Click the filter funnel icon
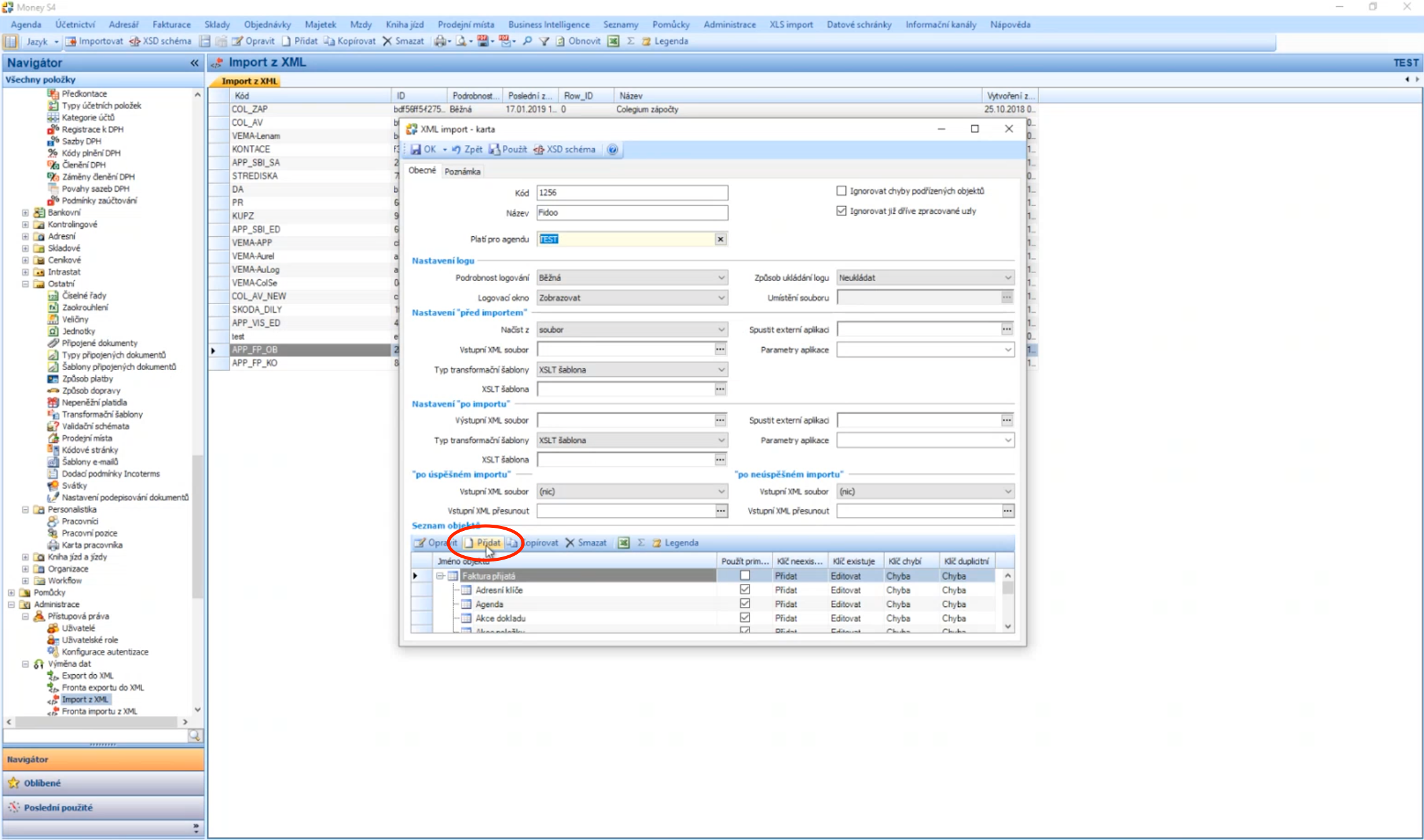The image size is (1424, 840). click(x=544, y=41)
